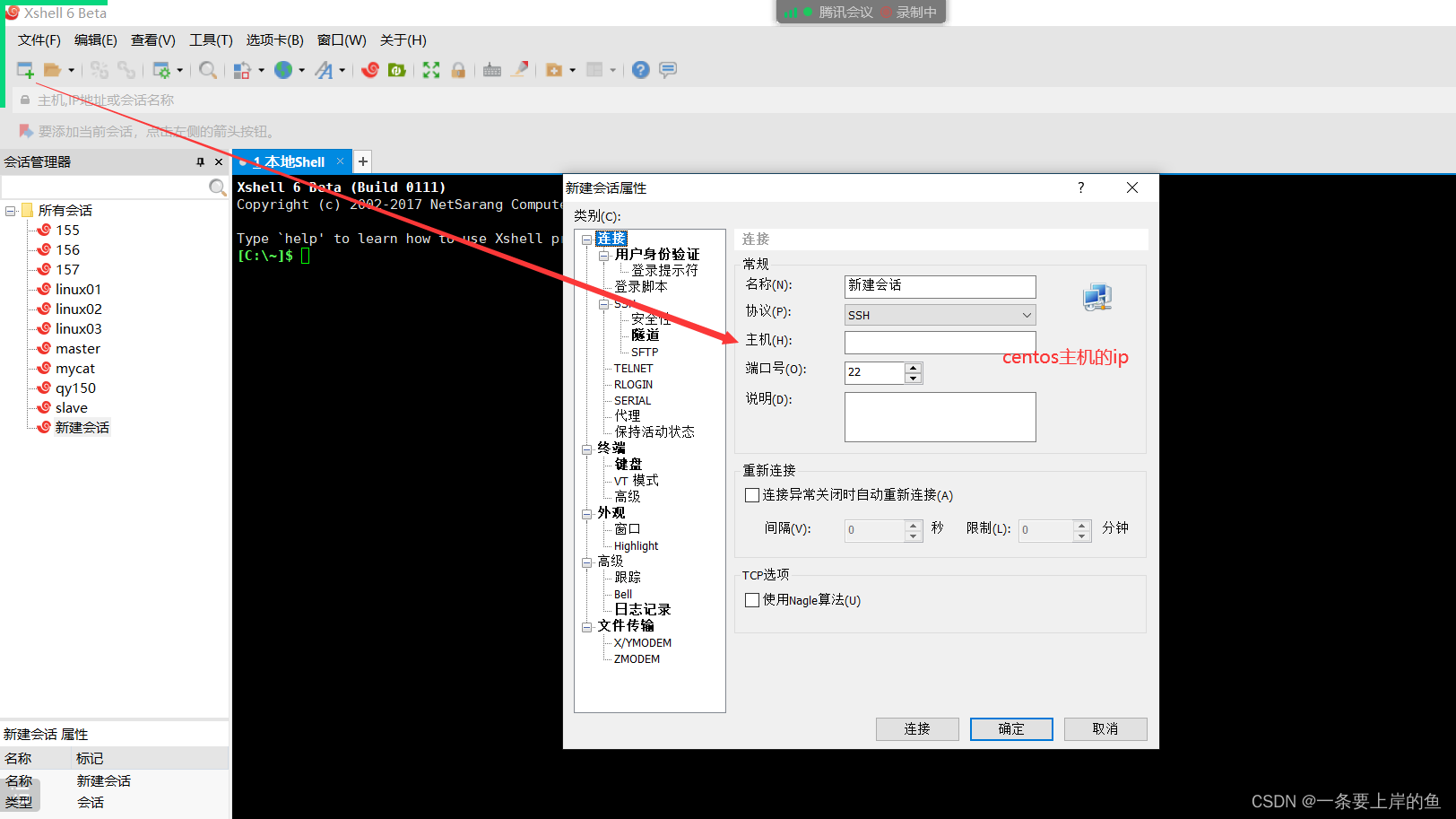1456x819 pixels.
Task: Enable the Nagle algorithm option
Action: click(x=752, y=600)
